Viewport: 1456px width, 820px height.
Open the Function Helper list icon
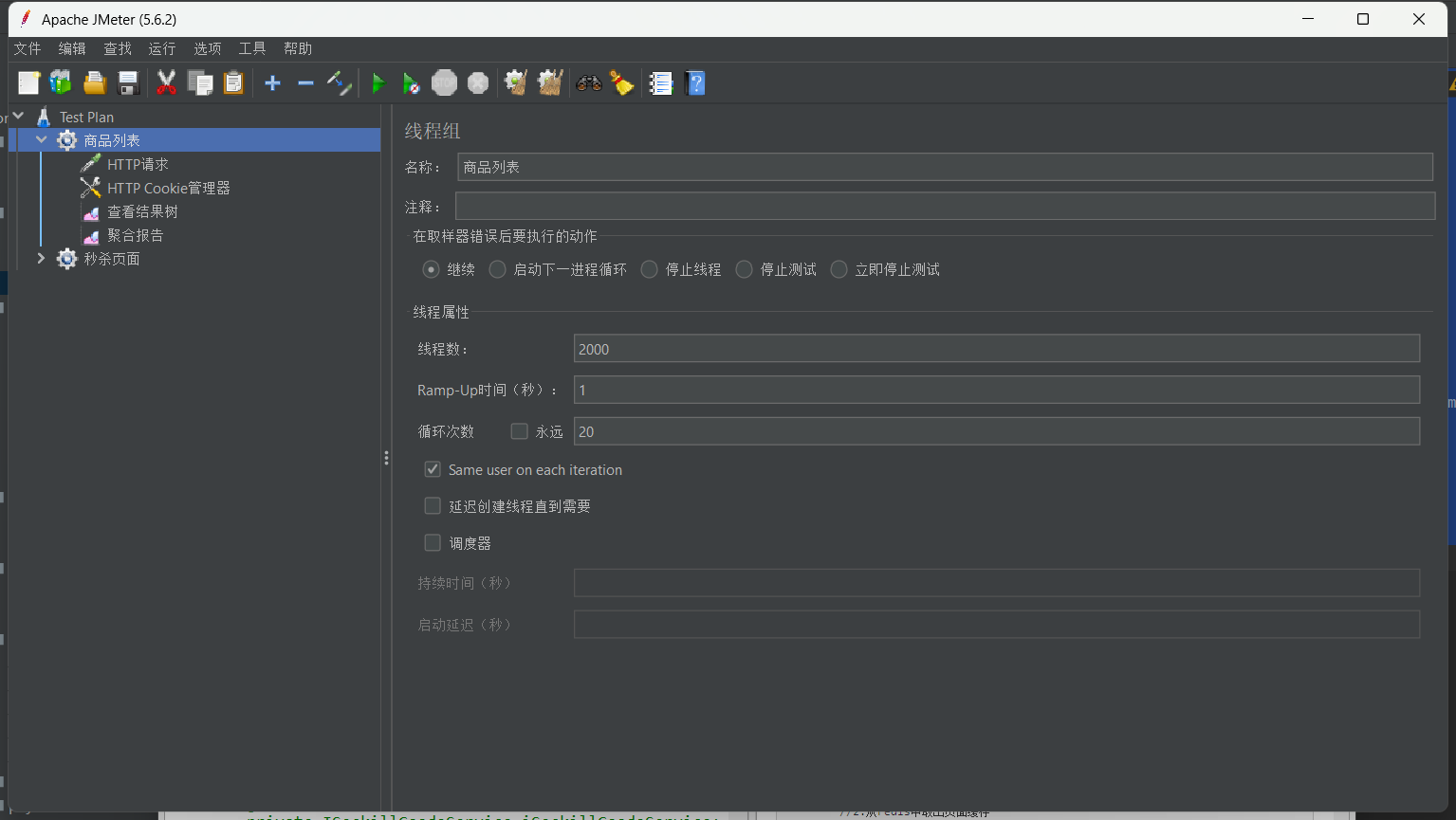[x=661, y=83]
